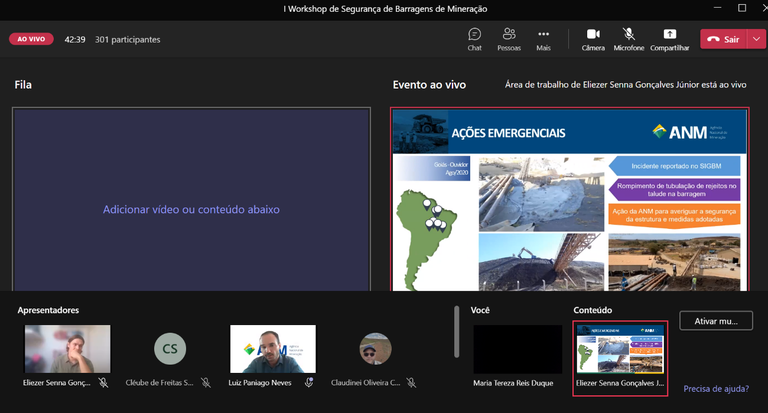The image size is (768, 413).
Task: Open the Precisa de ajuda? link
Action: (717, 389)
